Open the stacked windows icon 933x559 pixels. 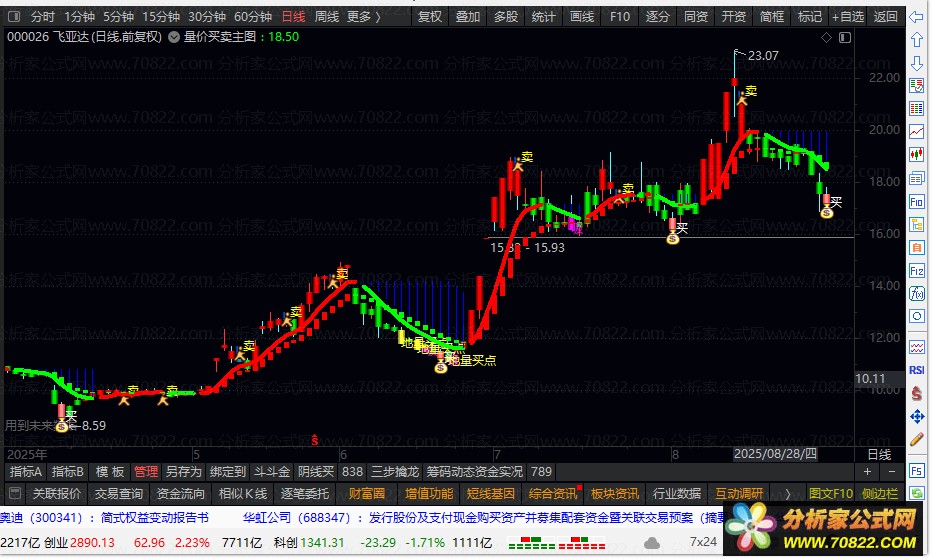coord(916,179)
